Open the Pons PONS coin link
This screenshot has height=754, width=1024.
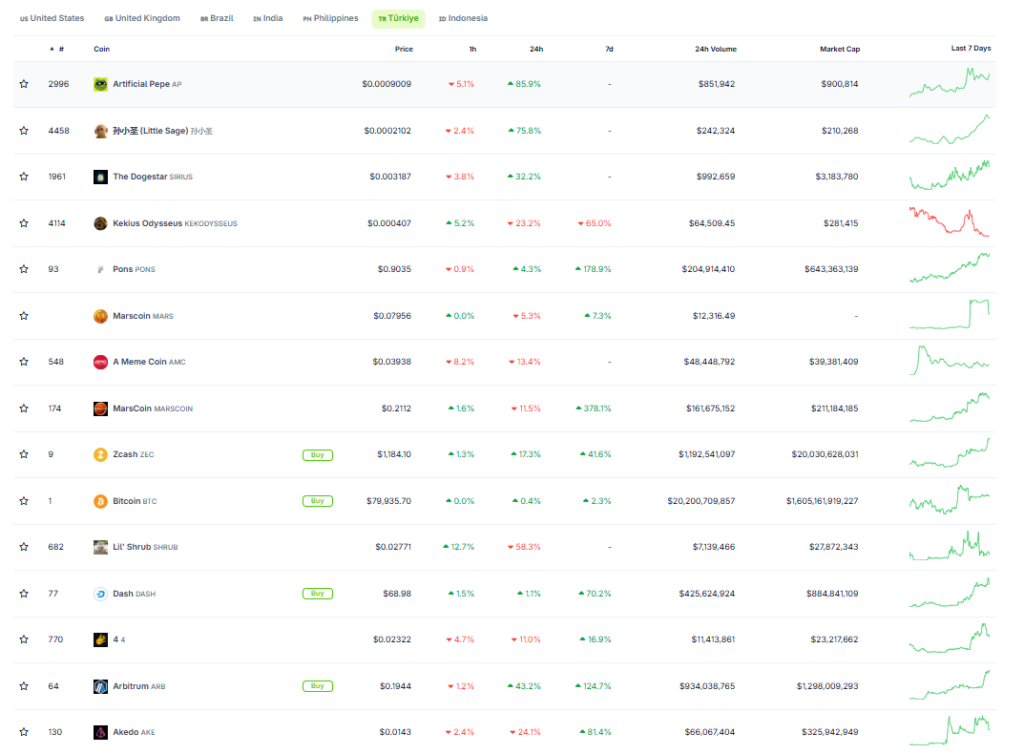[134, 269]
